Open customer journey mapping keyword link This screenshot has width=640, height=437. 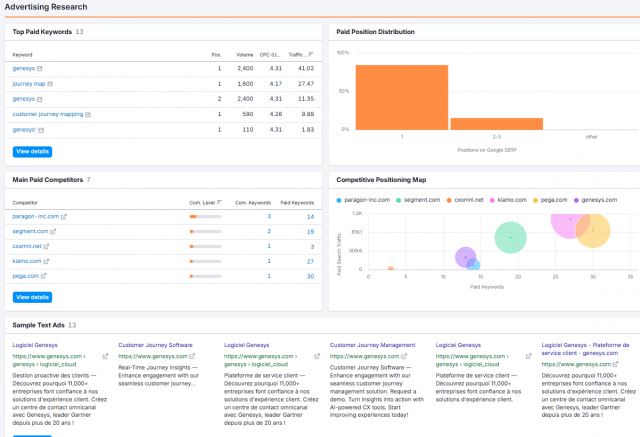coord(48,114)
